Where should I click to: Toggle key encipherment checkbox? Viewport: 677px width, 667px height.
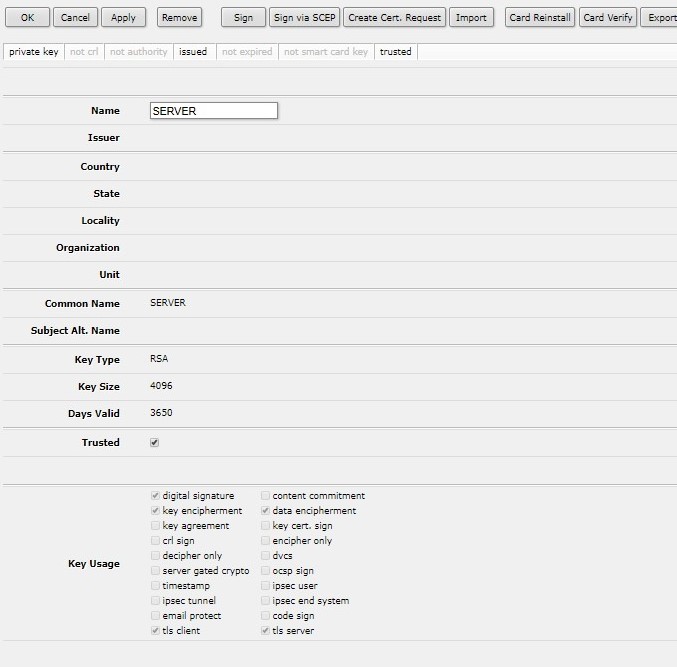pyautogui.click(x=155, y=511)
